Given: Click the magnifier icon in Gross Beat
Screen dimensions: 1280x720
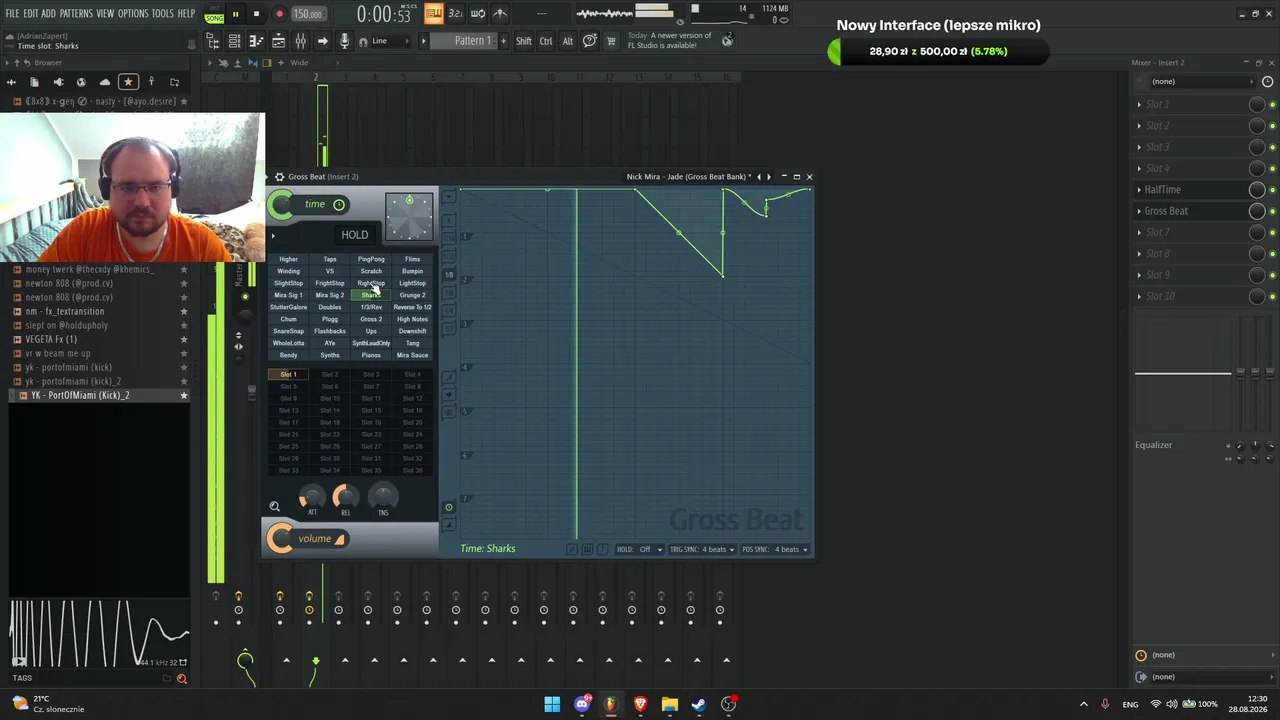Looking at the screenshot, I should click(274, 507).
